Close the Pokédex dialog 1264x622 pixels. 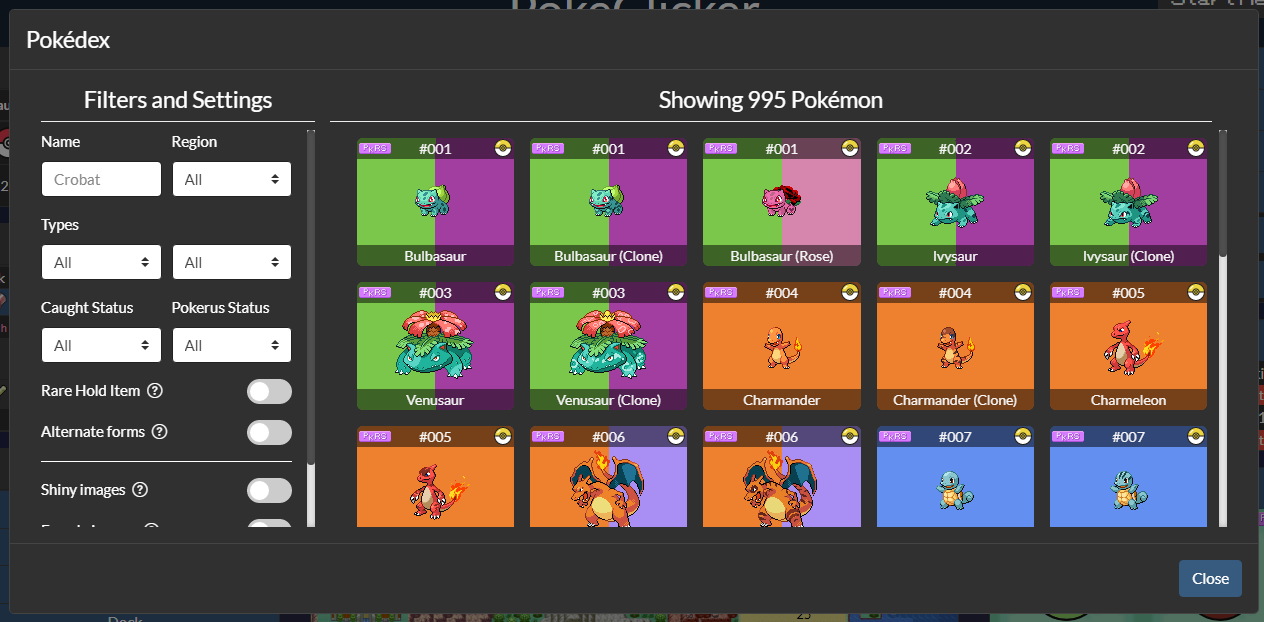(1210, 579)
